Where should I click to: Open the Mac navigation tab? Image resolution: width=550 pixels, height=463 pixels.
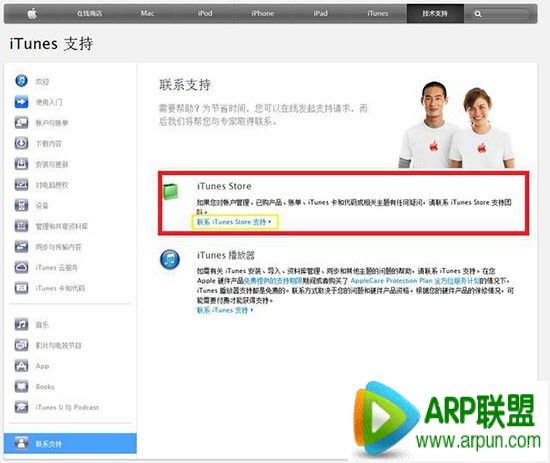147,13
